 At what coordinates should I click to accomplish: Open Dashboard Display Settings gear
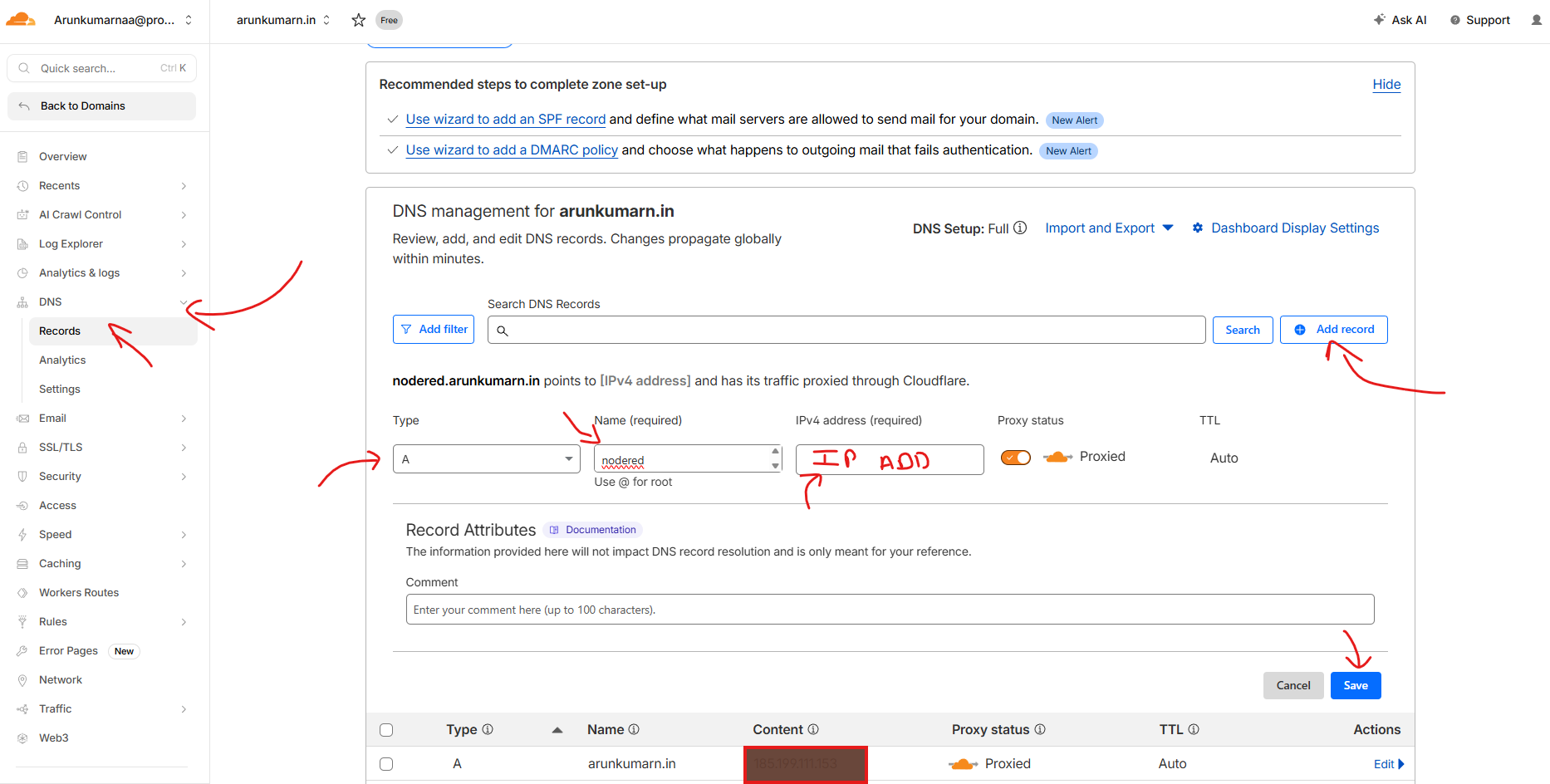click(1197, 228)
